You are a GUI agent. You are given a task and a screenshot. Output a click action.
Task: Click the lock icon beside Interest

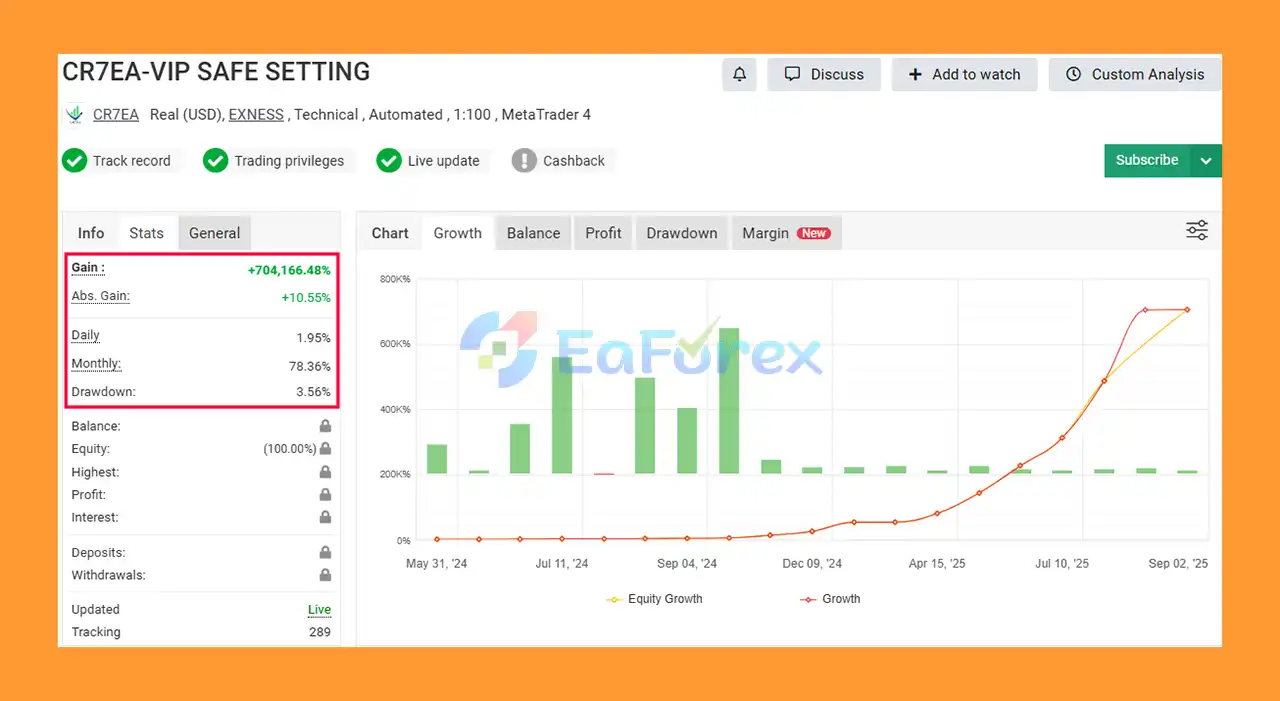[x=325, y=517]
